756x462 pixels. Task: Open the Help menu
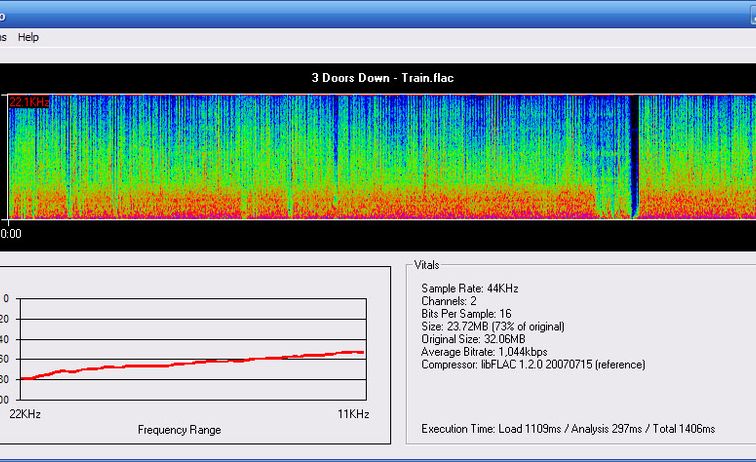pyautogui.click(x=28, y=37)
